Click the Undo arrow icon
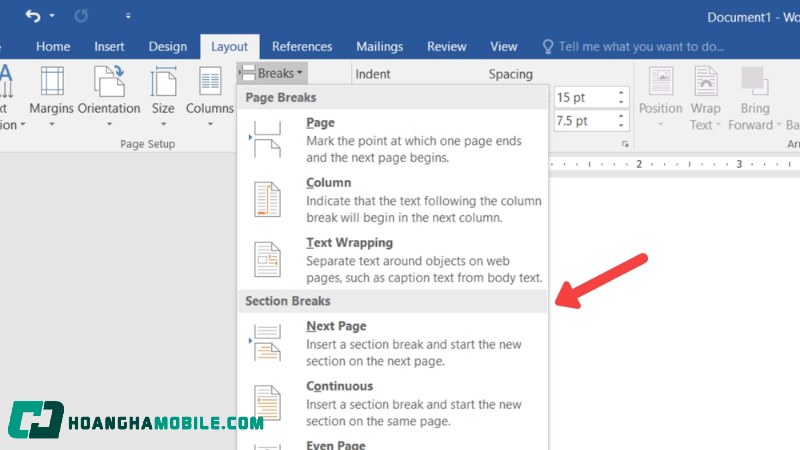 tap(33, 16)
